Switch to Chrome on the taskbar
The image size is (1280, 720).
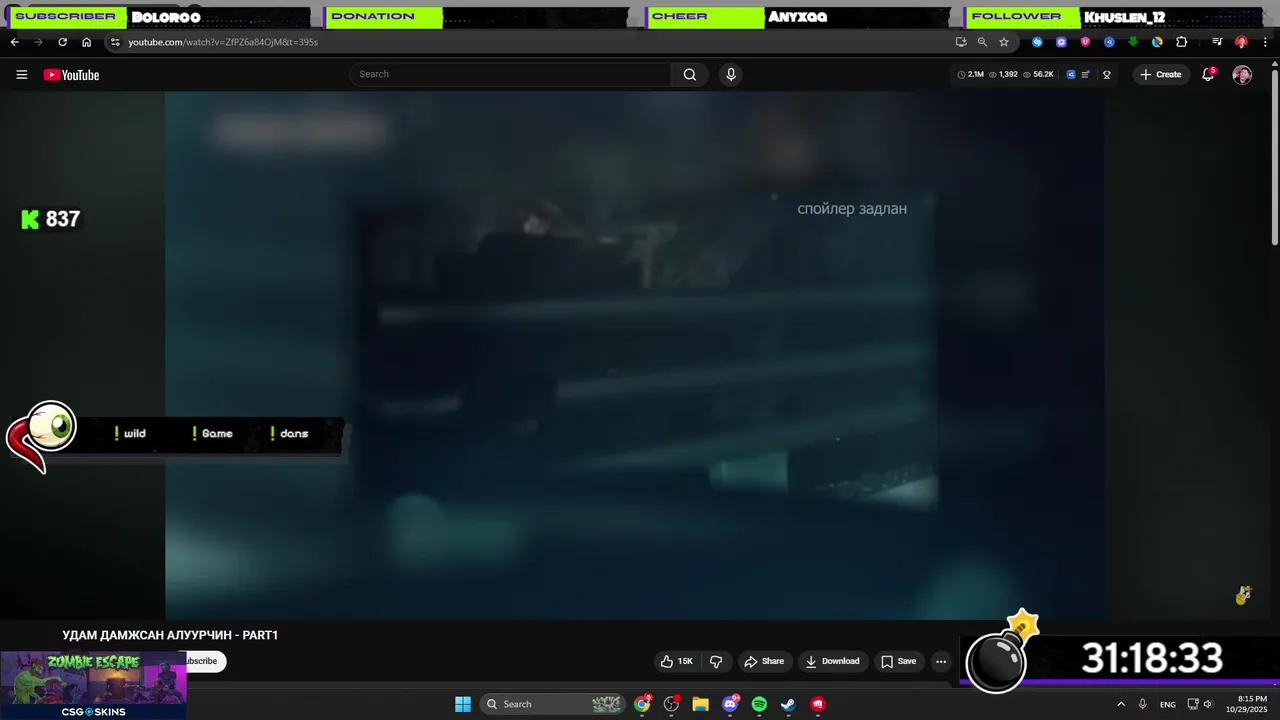642,704
